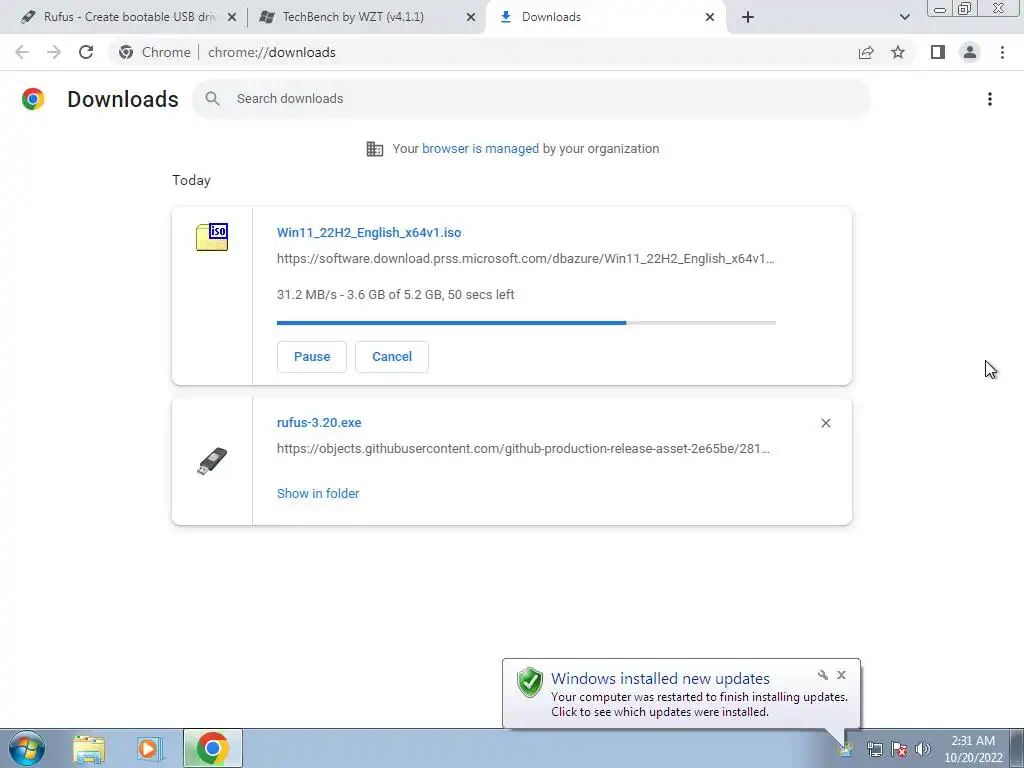Cancel the Windows 11 ISO download

(x=392, y=357)
